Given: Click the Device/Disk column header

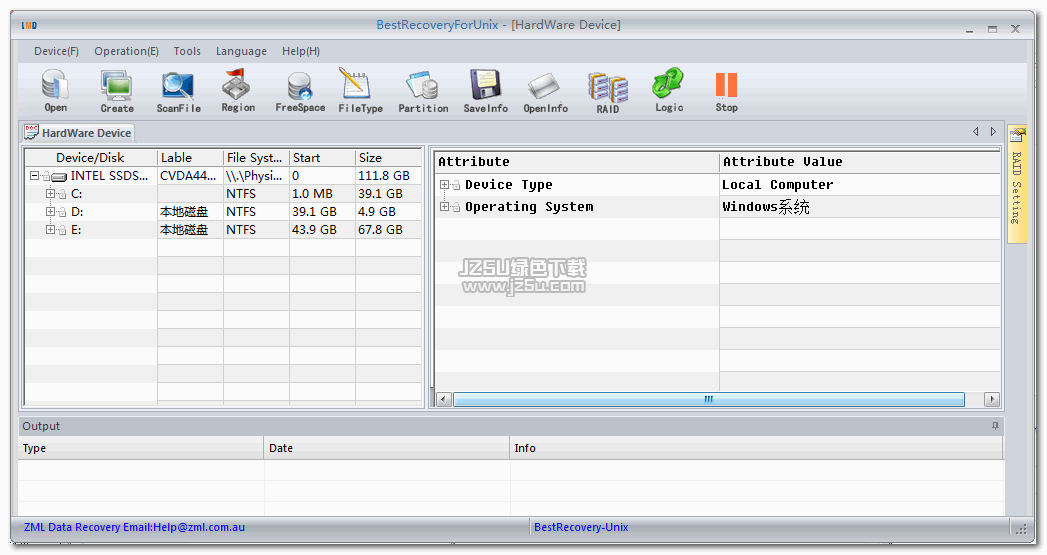Looking at the screenshot, I should click(91, 158).
